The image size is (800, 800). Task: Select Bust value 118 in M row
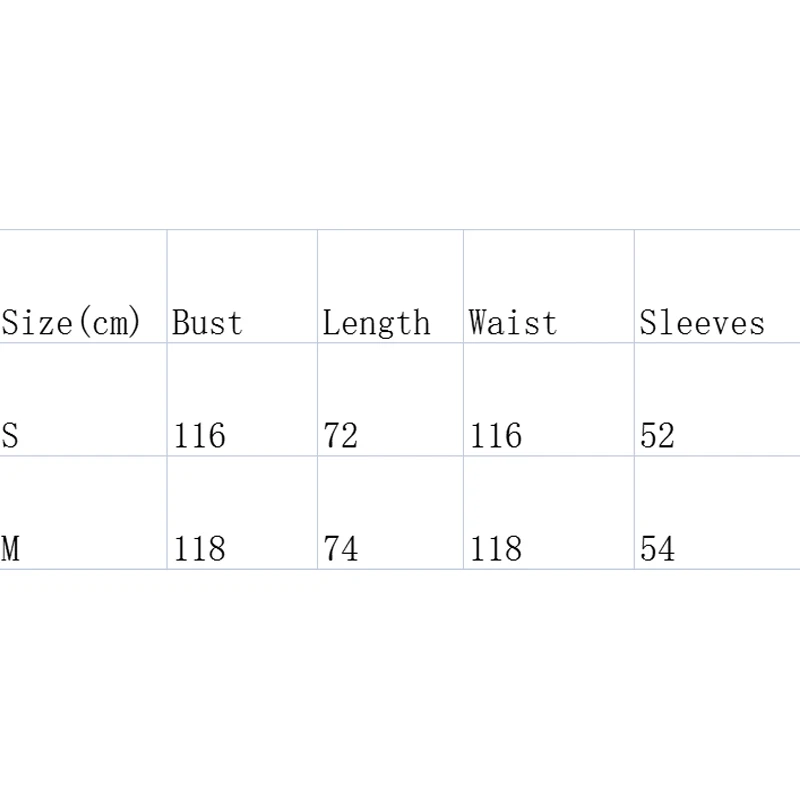[200, 549]
